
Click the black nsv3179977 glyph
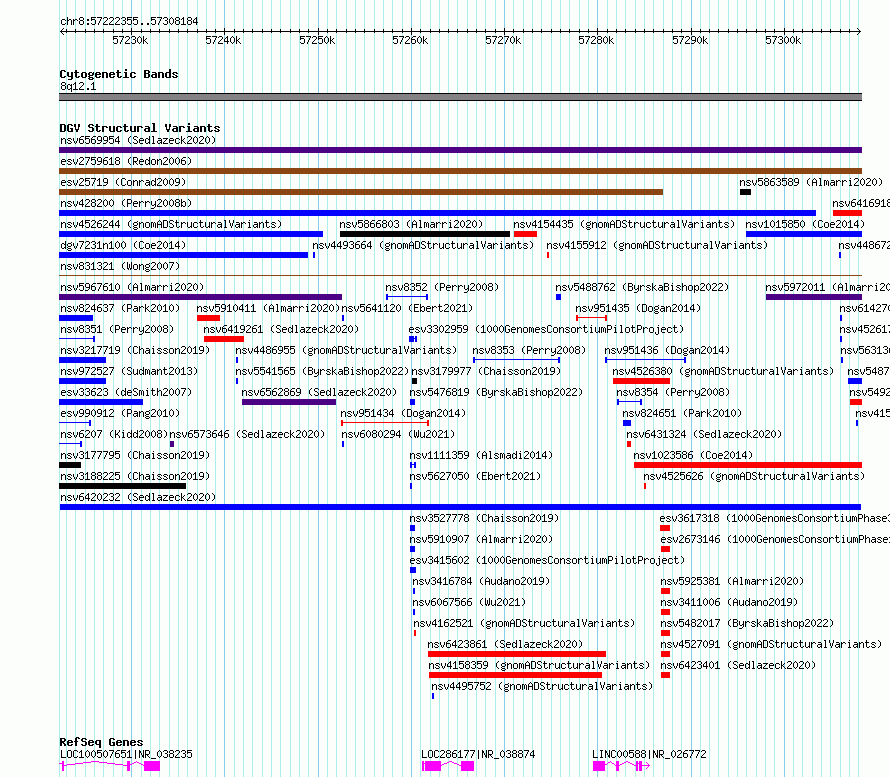(414, 381)
